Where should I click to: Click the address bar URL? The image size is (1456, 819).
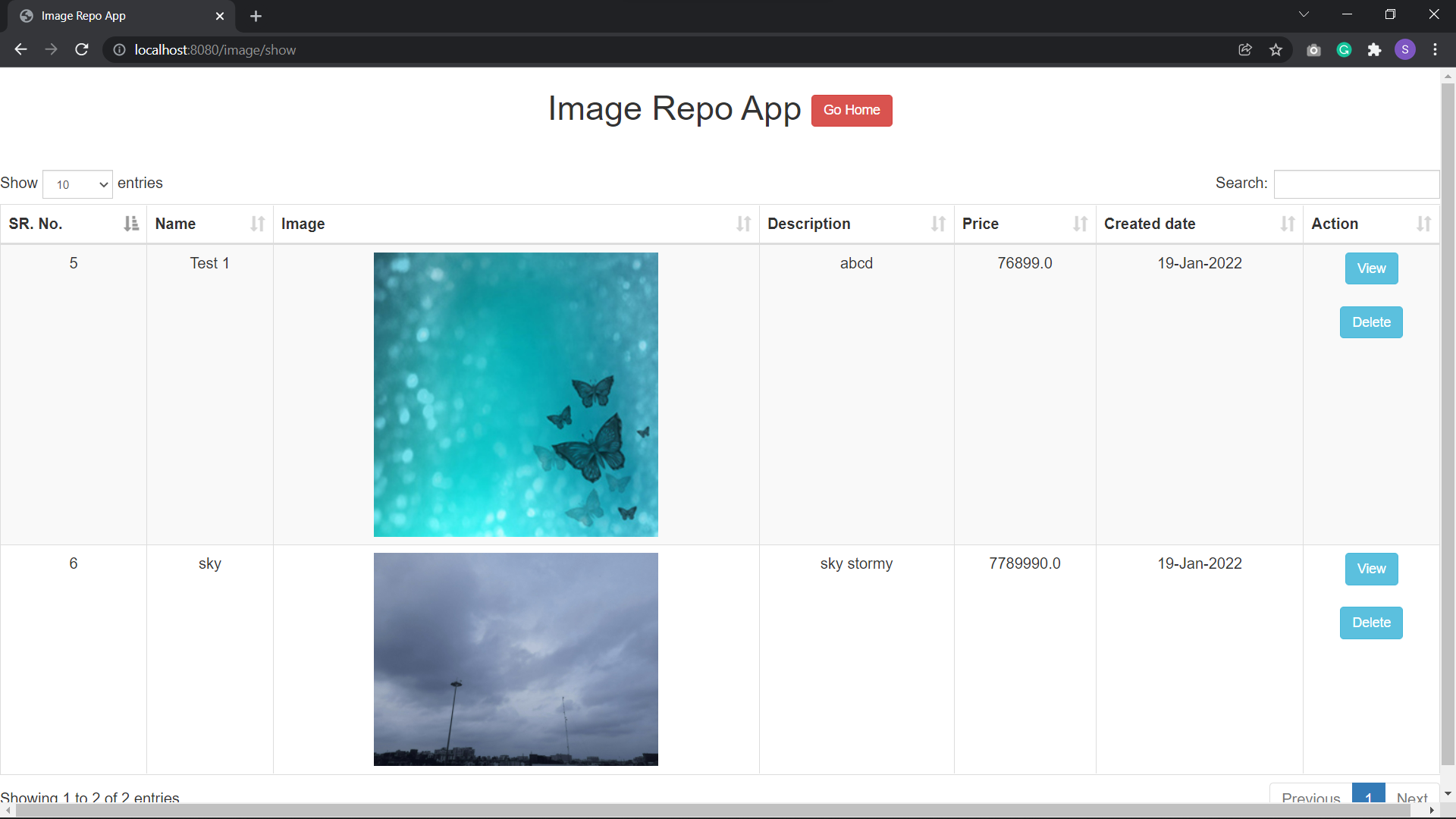click(x=215, y=50)
